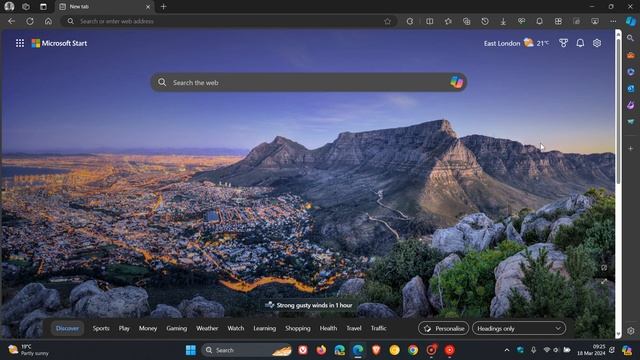Open Brave browser from taskbar
This screenshot has width=640, height=360.
[376, 350]
